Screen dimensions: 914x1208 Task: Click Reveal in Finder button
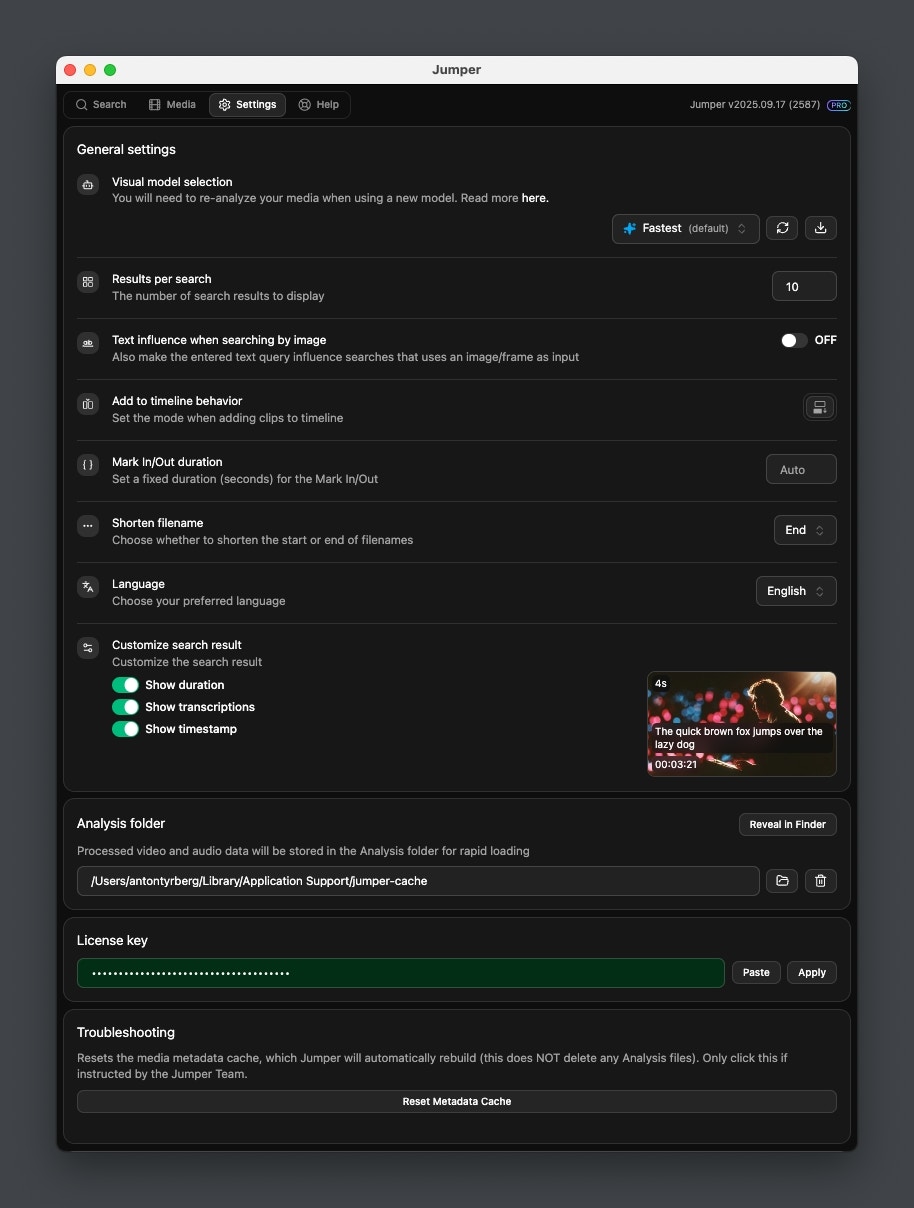click(788, 824)
